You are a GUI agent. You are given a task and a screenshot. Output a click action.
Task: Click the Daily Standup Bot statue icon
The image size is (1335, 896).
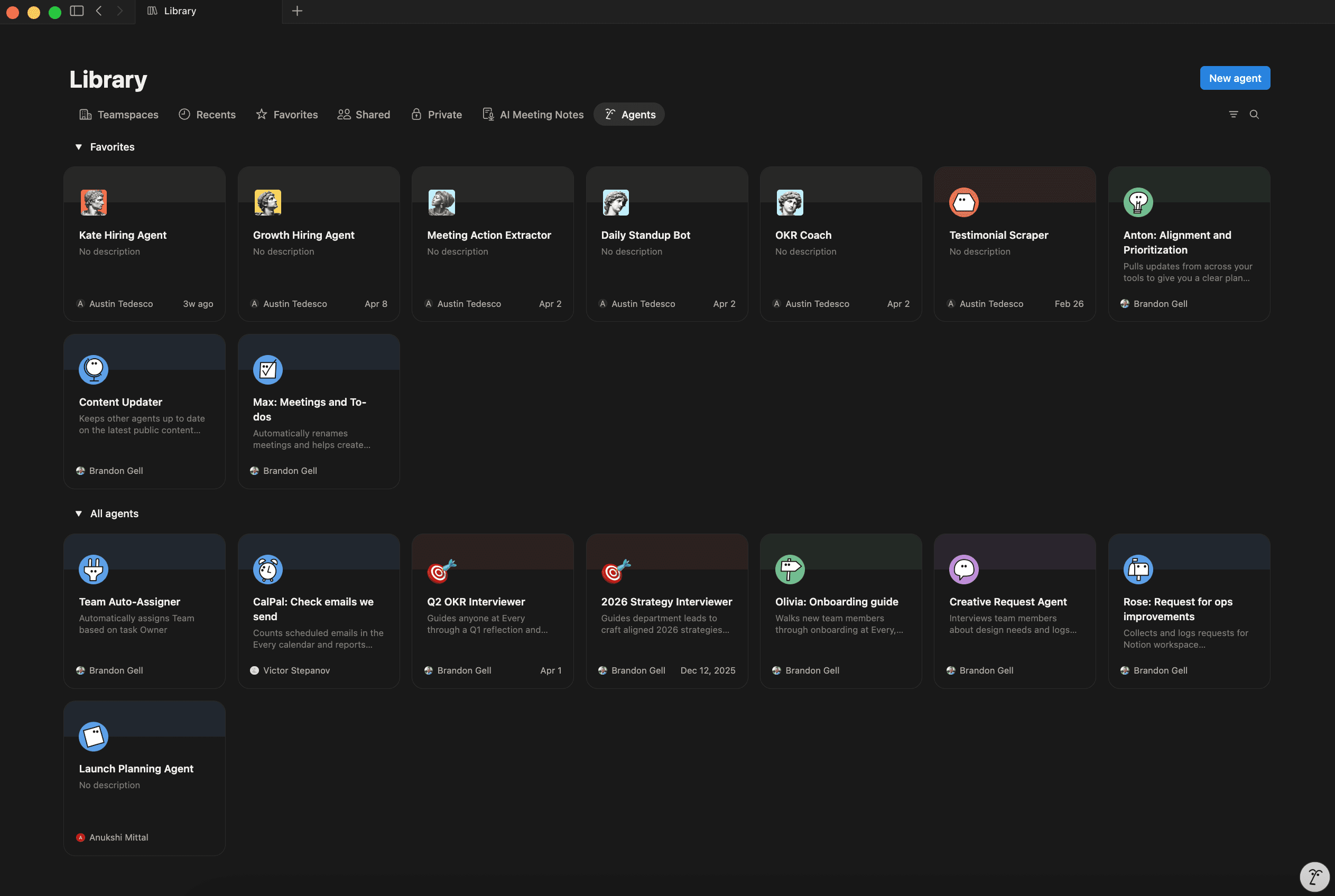click(616, 202)
